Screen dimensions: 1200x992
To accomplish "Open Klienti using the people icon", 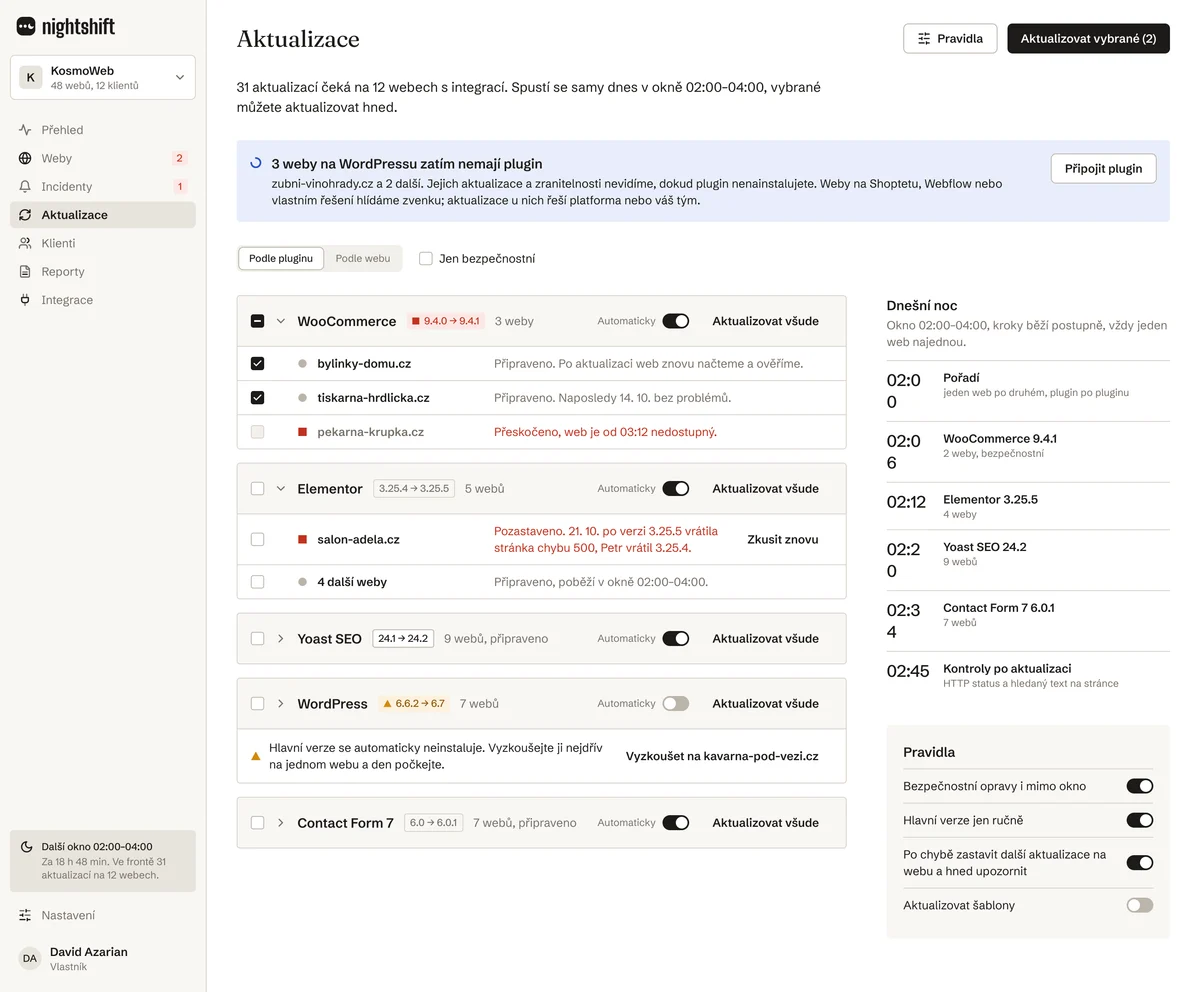I will [x=25, y=243].
